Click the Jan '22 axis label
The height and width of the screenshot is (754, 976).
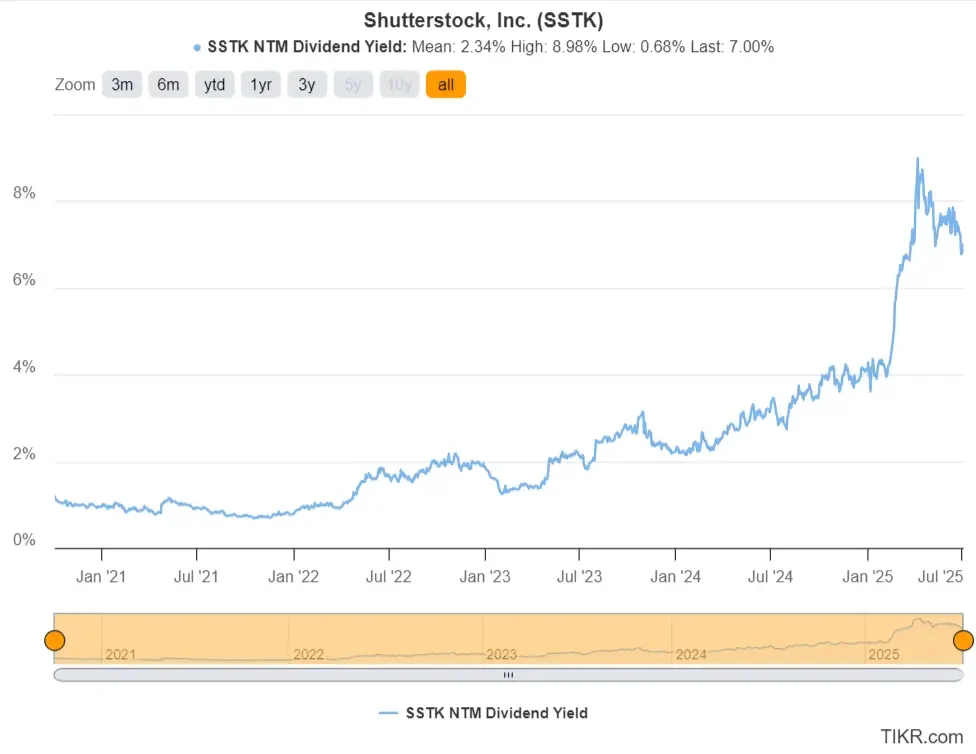coord(293,577)
